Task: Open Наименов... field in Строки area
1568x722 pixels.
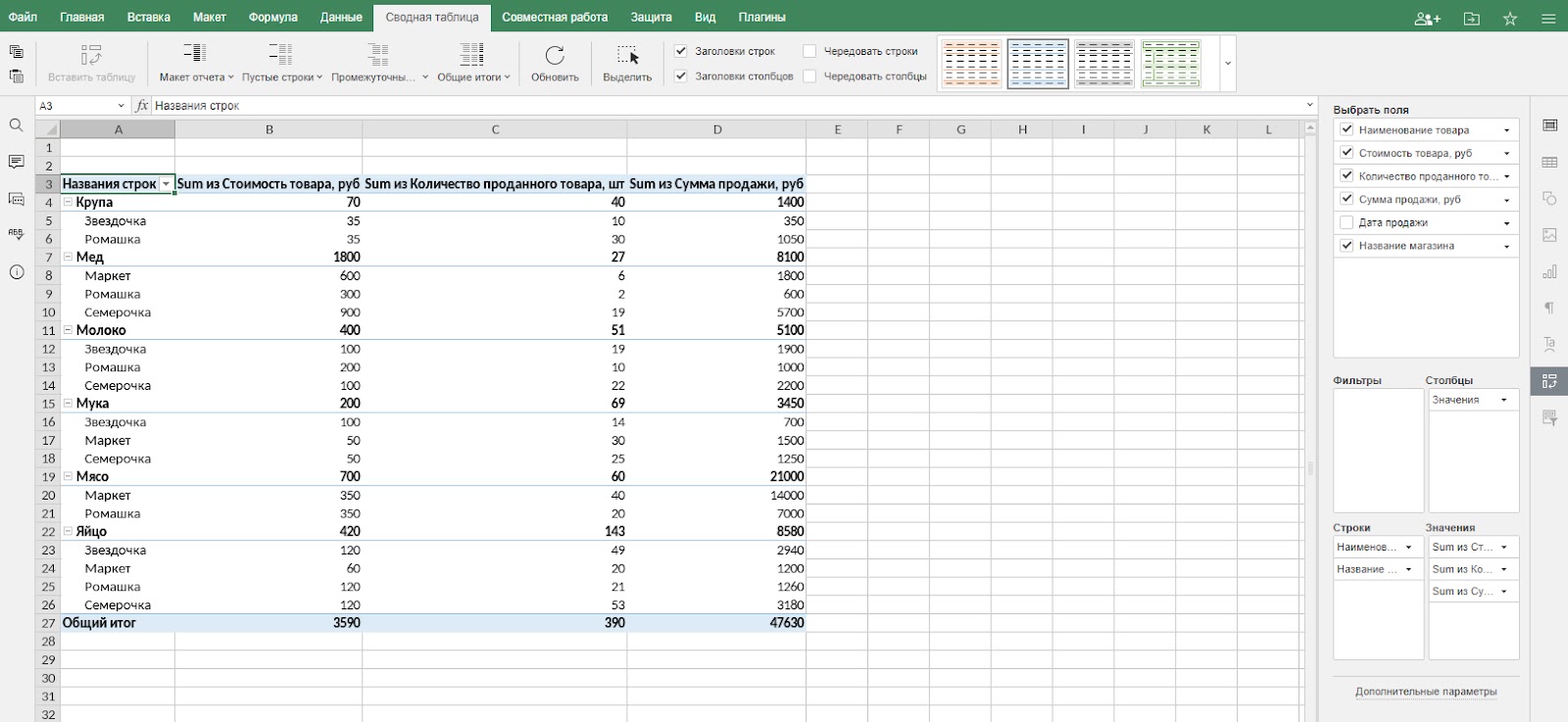Action: point(1377,548)
